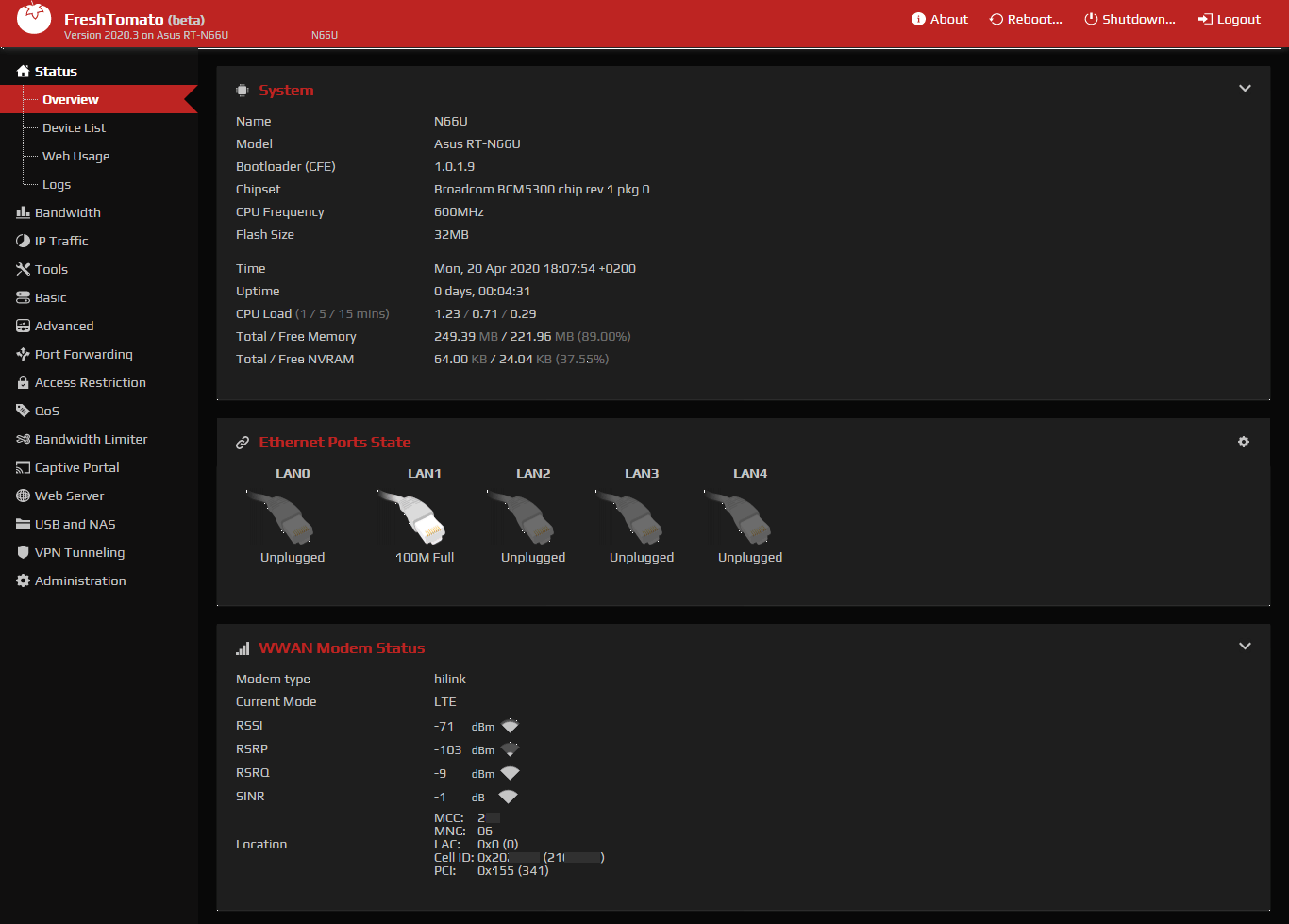1289x924 pixels.
Task: Click the Web Server globe icon
Action: (x=24, y=496)
